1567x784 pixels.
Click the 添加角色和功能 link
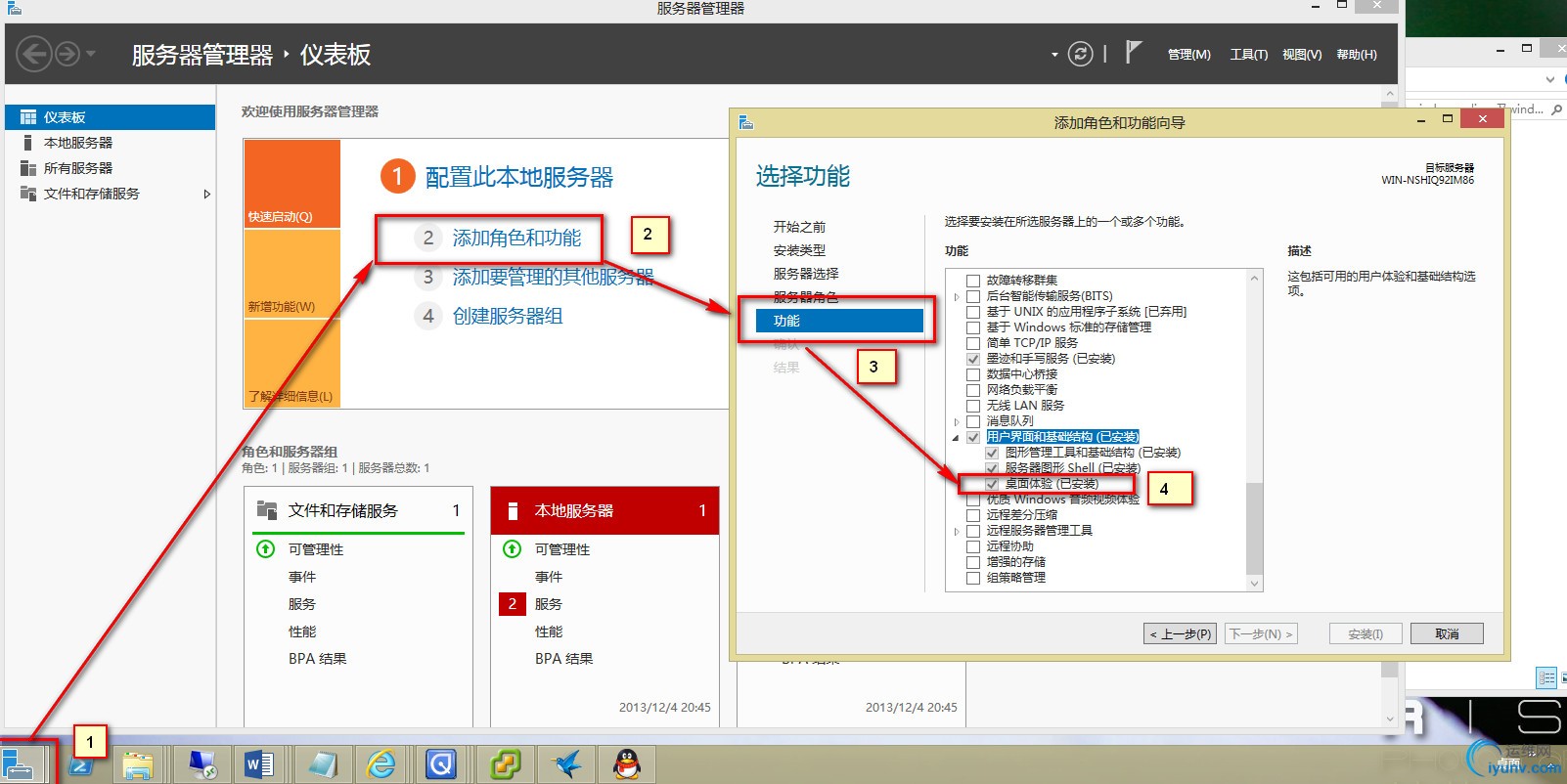click(516, 238)
